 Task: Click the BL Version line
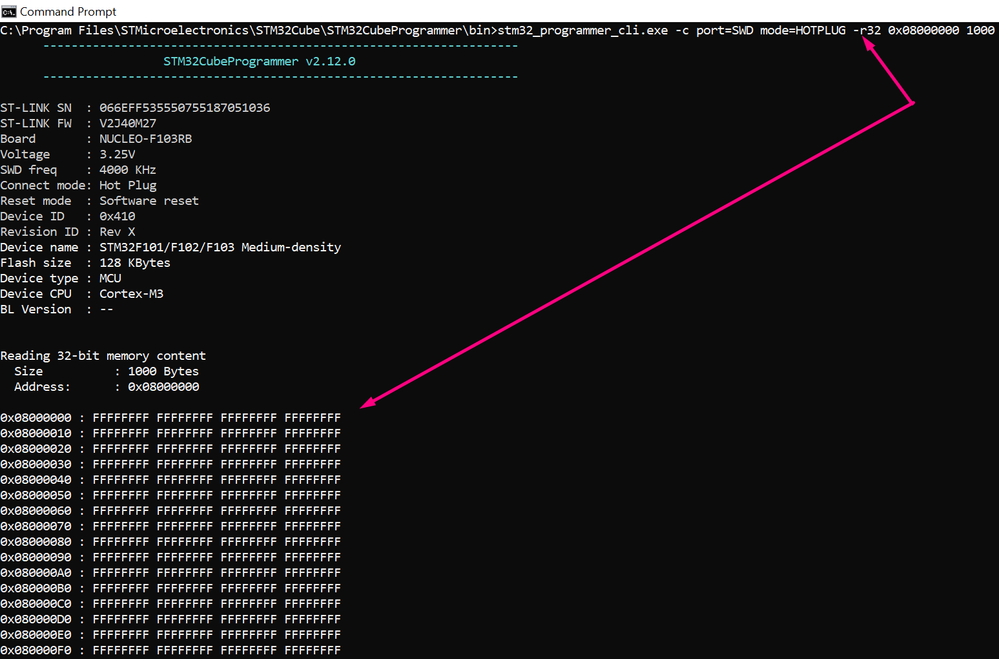57,309
